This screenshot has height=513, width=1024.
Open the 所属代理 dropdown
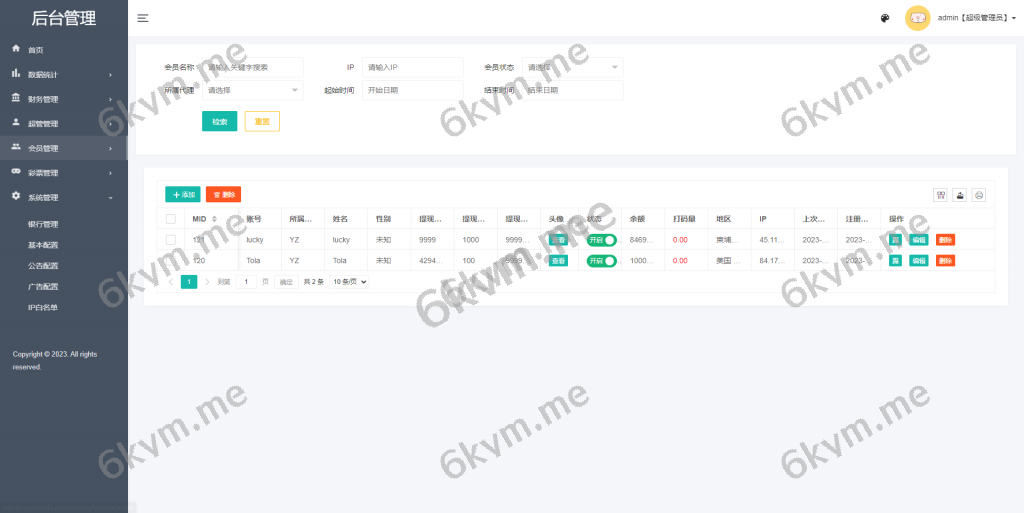pyautogui.click(x=252, y=90)
